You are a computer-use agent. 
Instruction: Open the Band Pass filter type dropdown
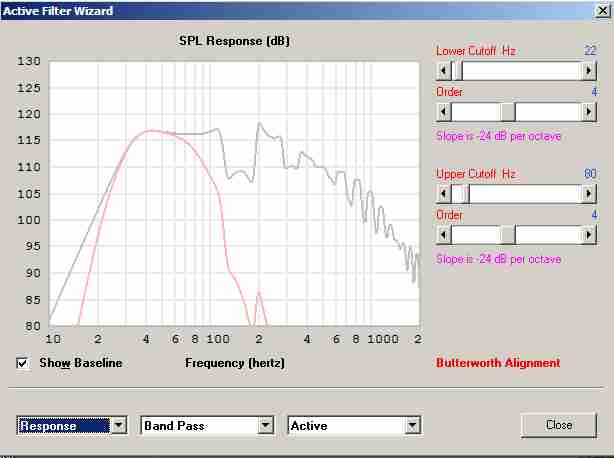tap(265, 426)
